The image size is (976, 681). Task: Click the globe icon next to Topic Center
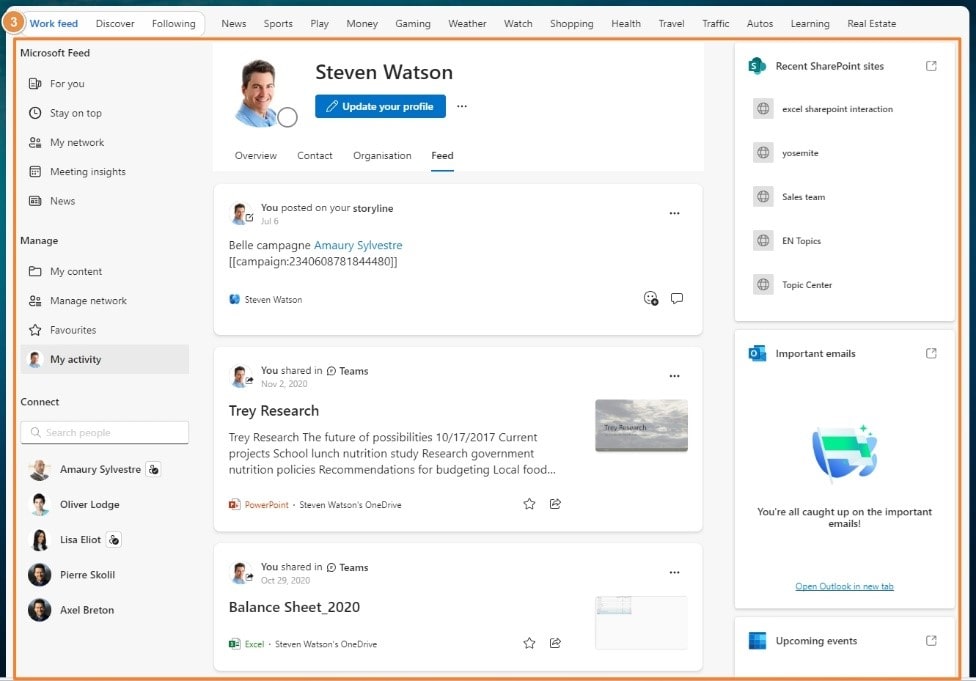763,284
